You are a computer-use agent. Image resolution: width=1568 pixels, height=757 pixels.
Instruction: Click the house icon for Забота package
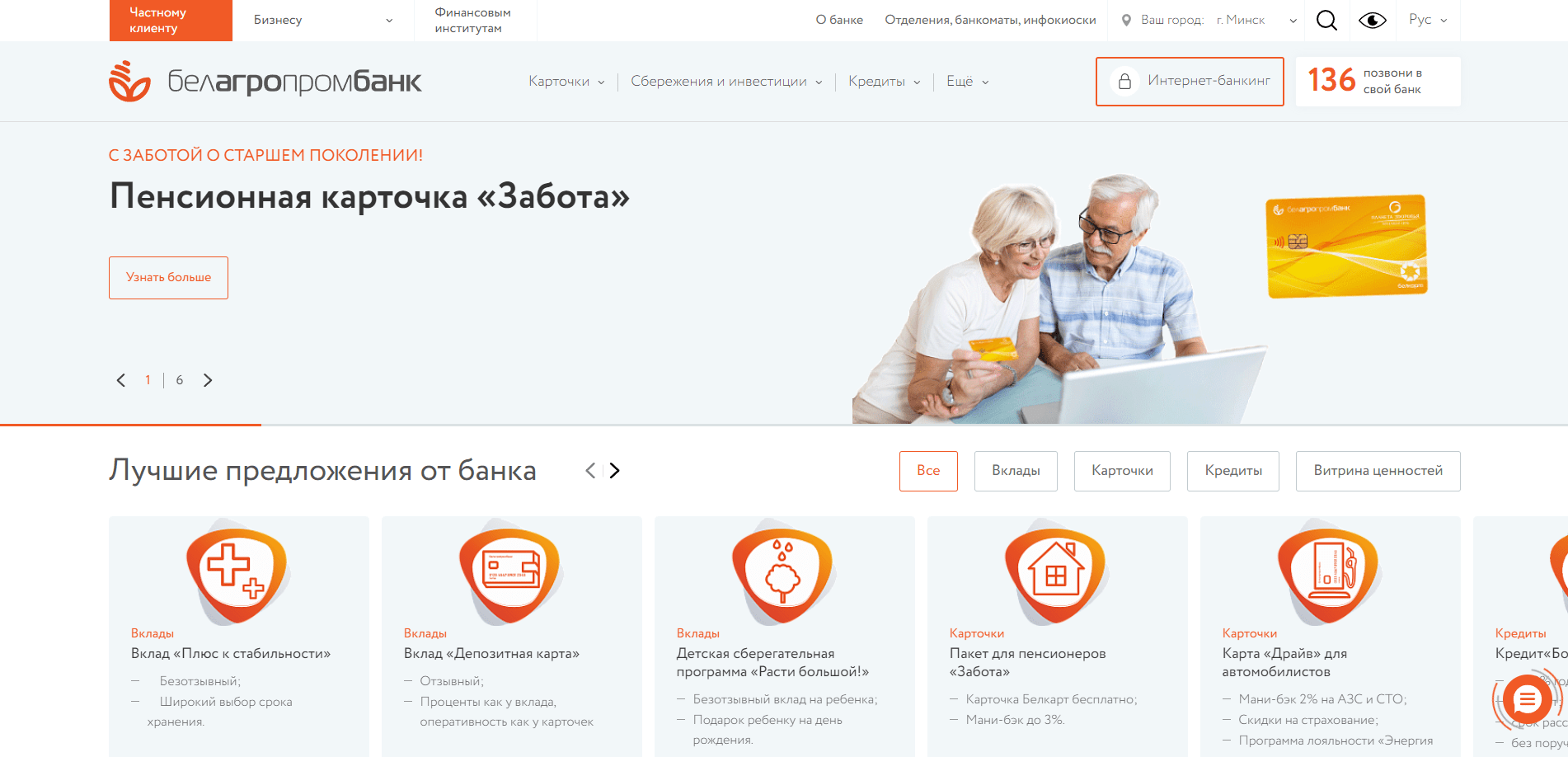(x=1056, y=572)
